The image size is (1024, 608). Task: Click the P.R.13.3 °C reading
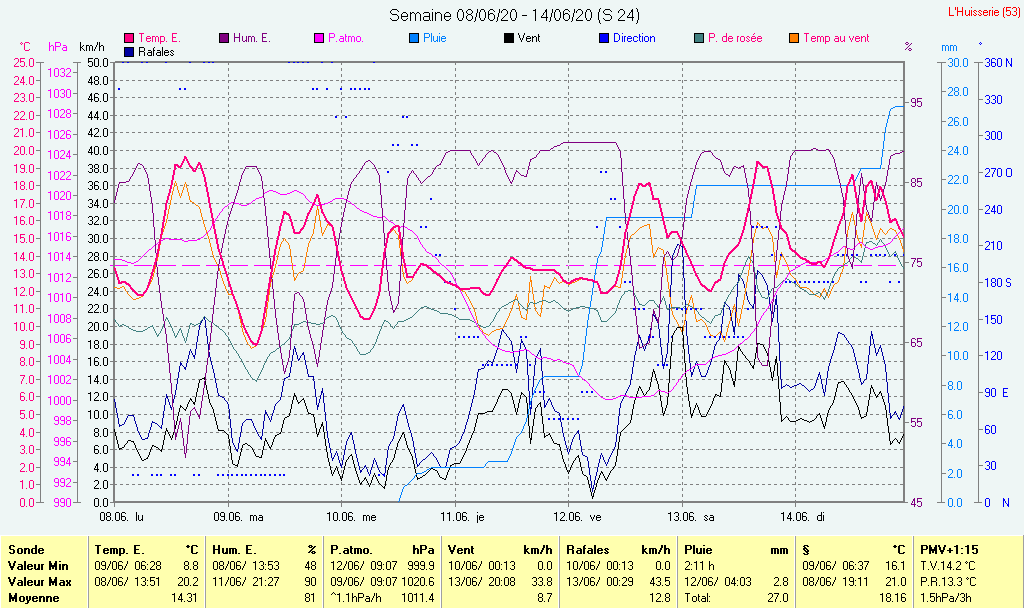coord(948,582)
